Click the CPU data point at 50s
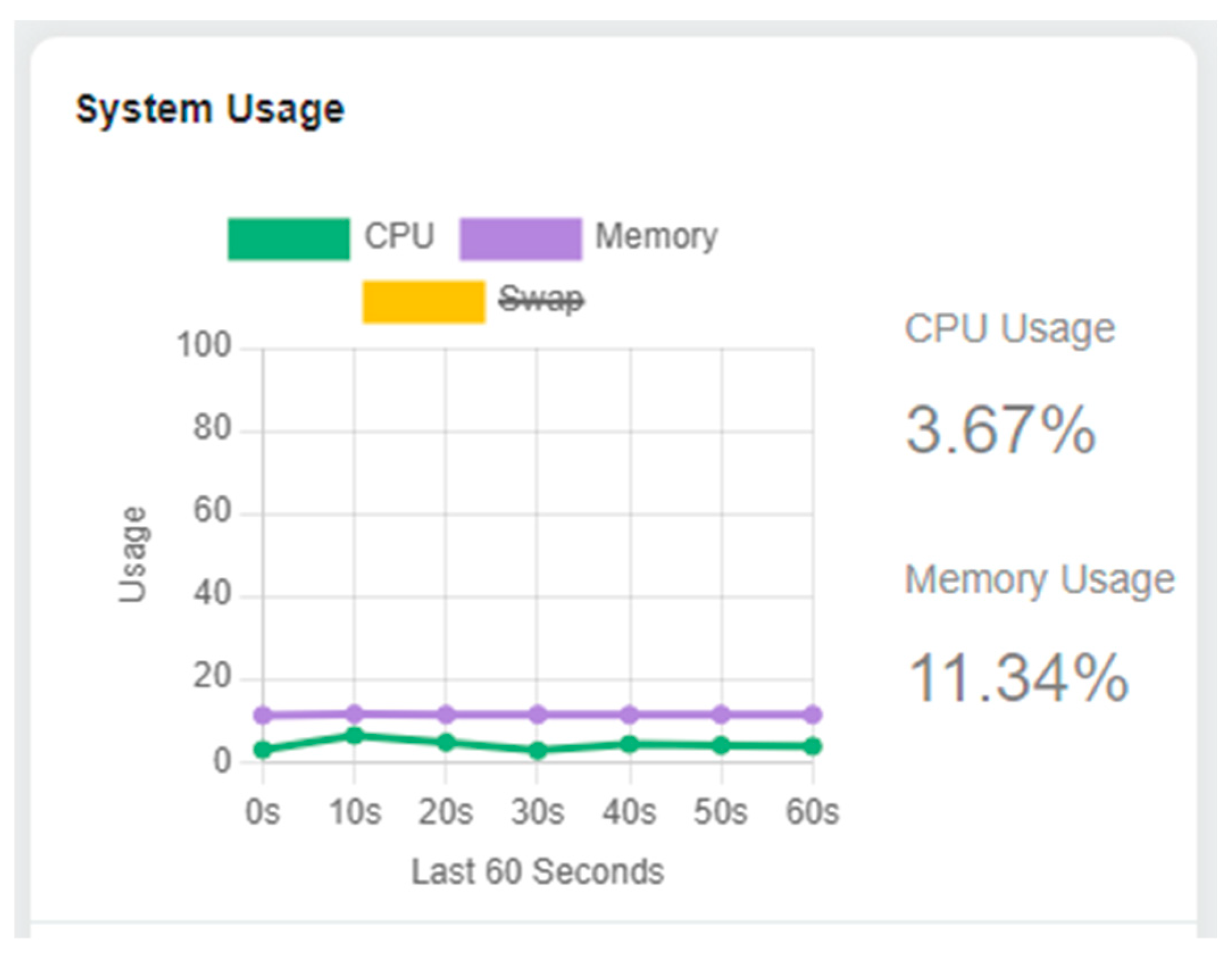Viewport: 1232px width, 957px height. [721, 745]
